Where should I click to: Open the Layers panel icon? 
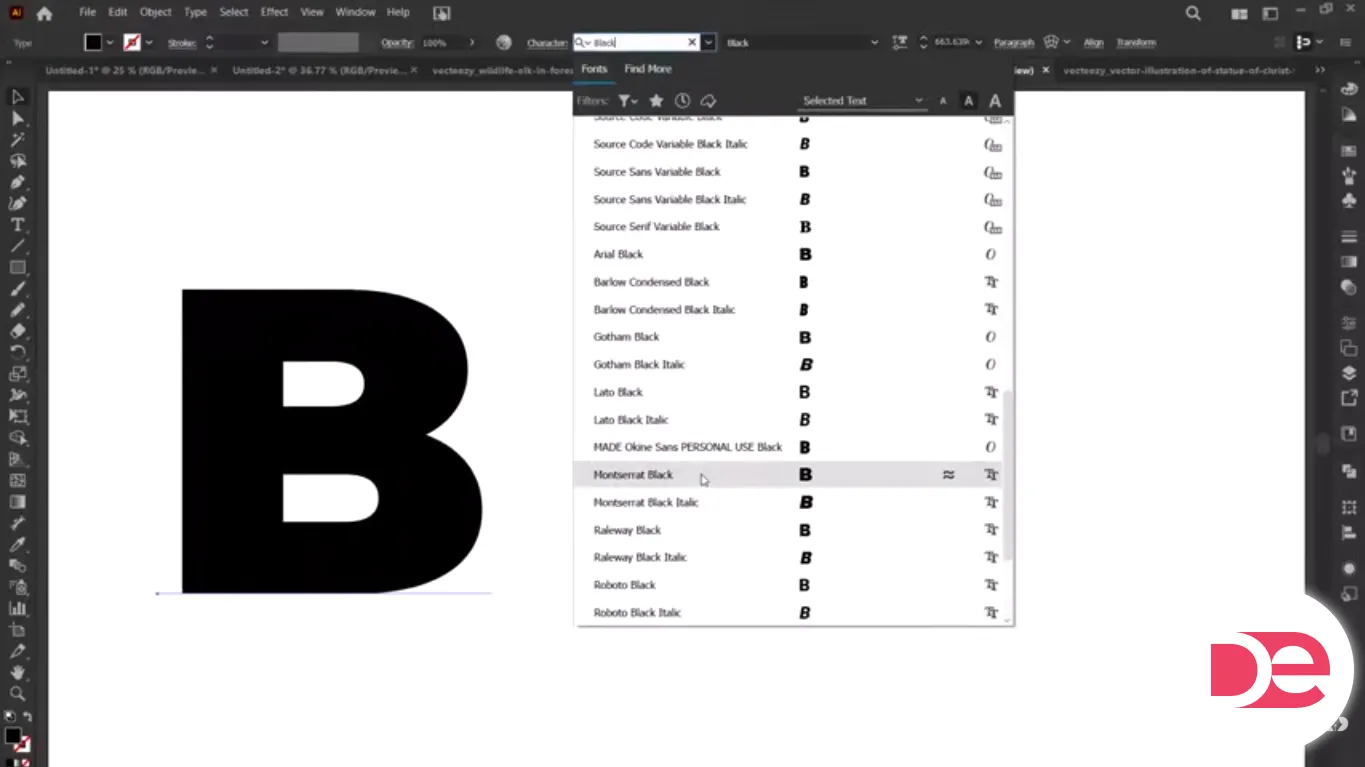pos(1349,373)
